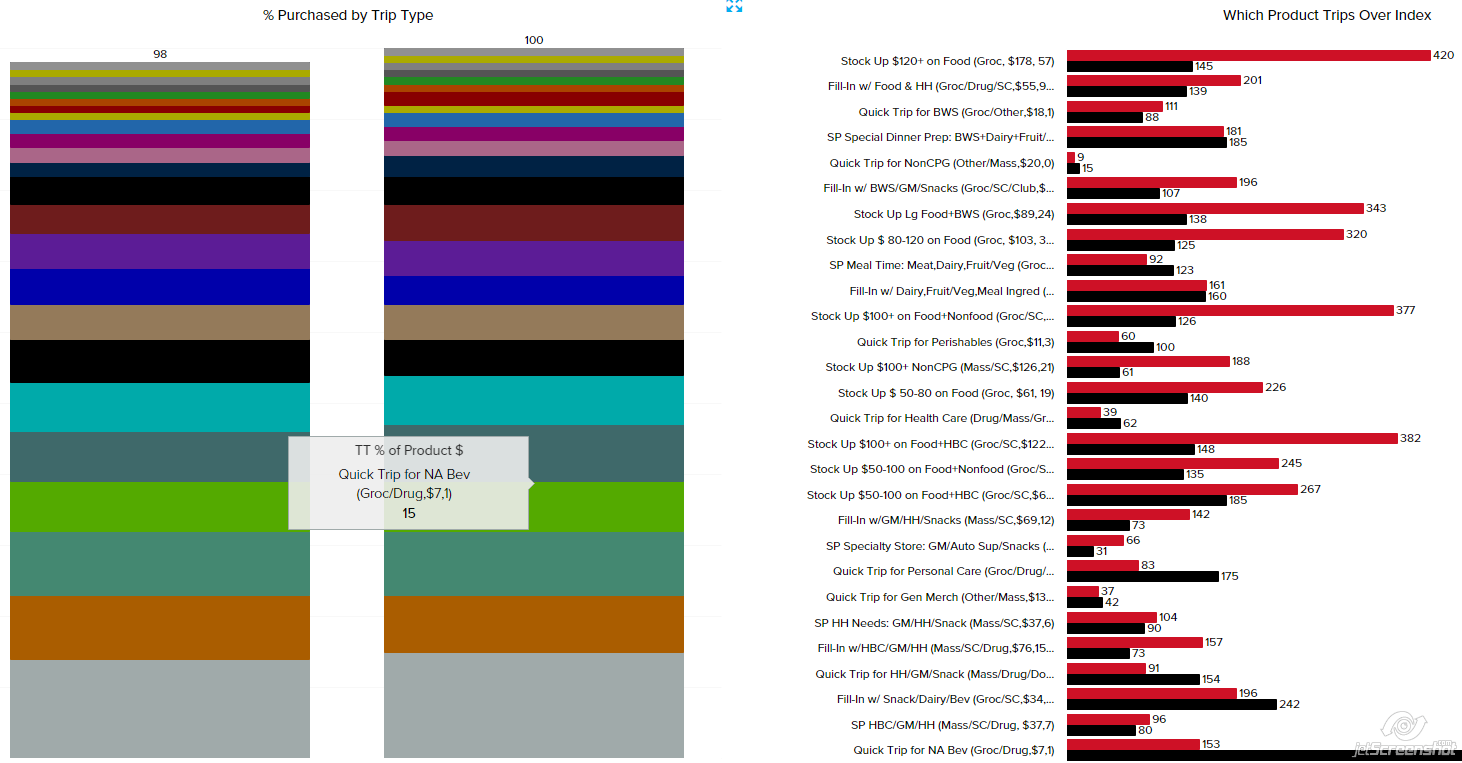1462x763 pixels.
Task: Select the cyan teal segment in left column
Action: pos(160,407)
